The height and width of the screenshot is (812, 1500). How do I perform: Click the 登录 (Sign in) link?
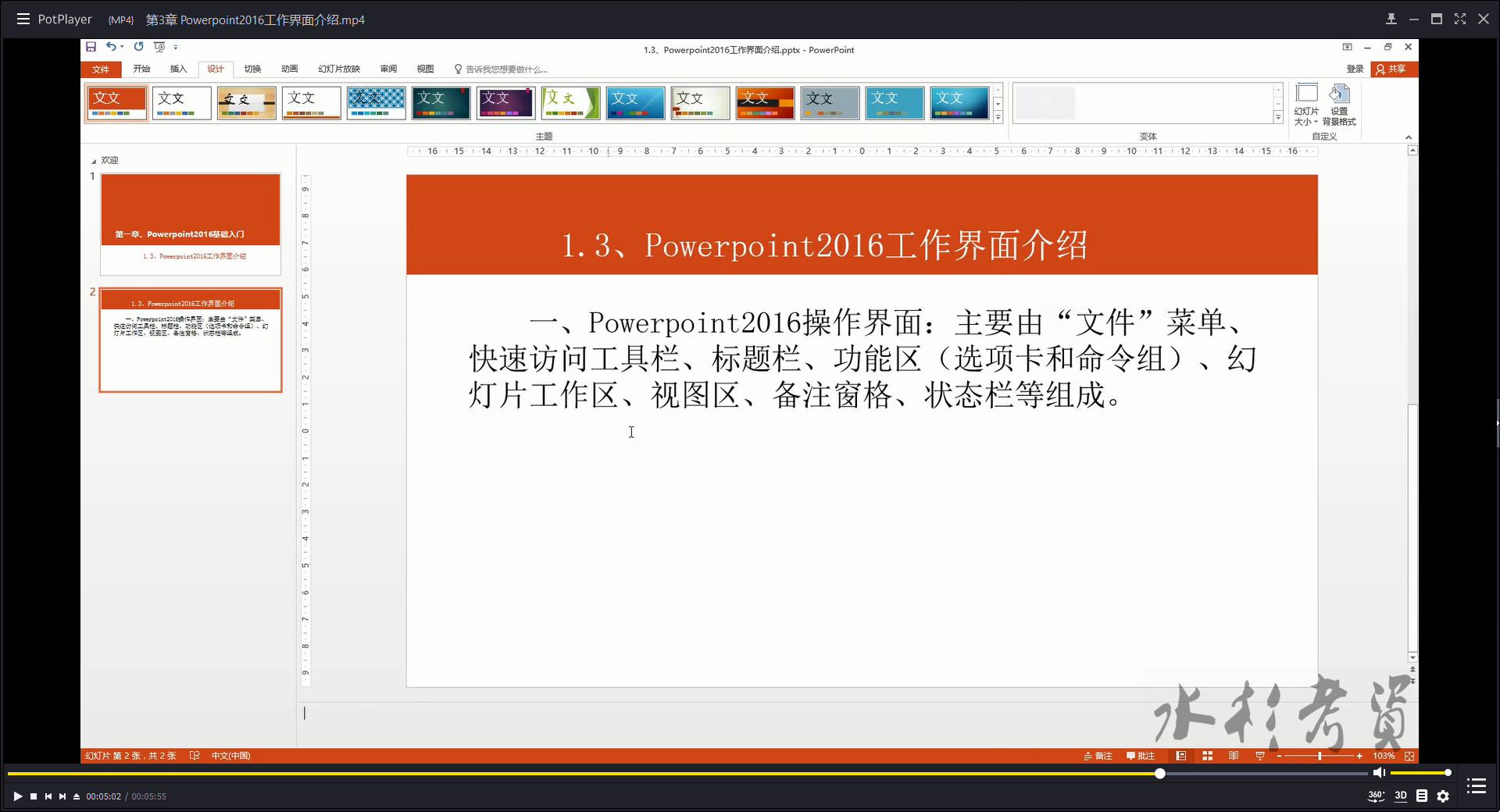pos(1355,69)
